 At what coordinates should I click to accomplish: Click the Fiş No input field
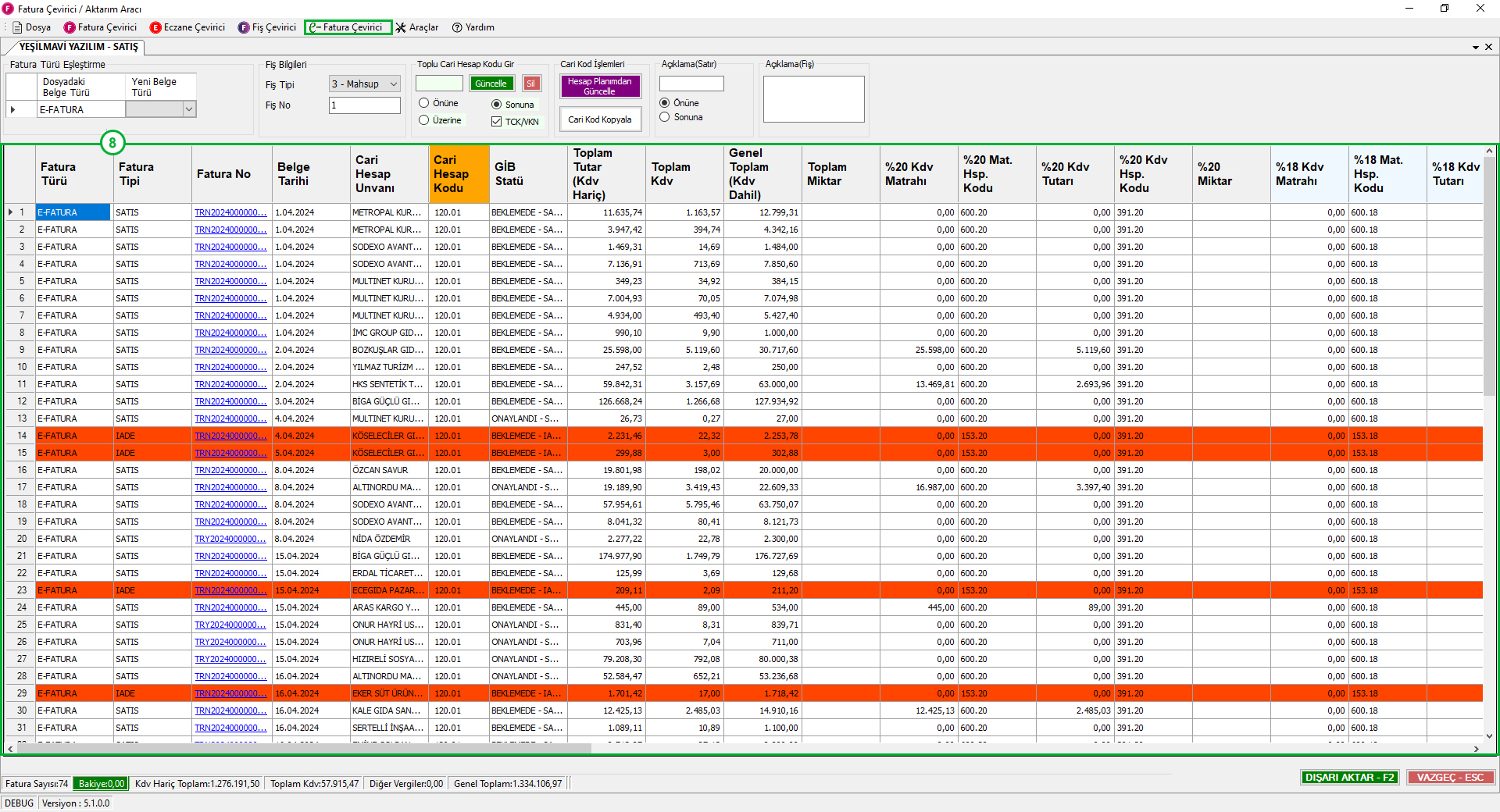(x=364, y=105)
